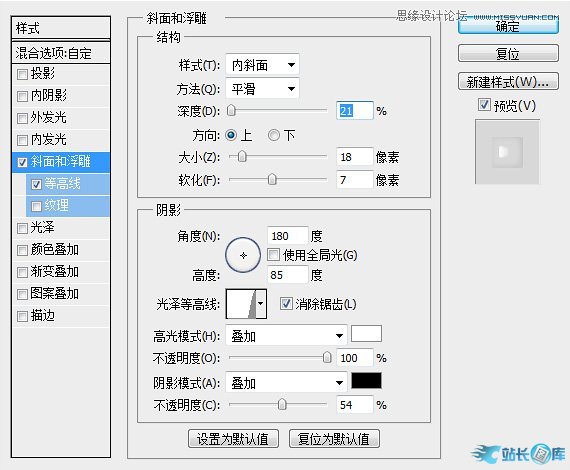The height and width of the screenshot is (470, 570).
Task: Click the 不透明度(O) field showing 100
Action: [354, 358]
